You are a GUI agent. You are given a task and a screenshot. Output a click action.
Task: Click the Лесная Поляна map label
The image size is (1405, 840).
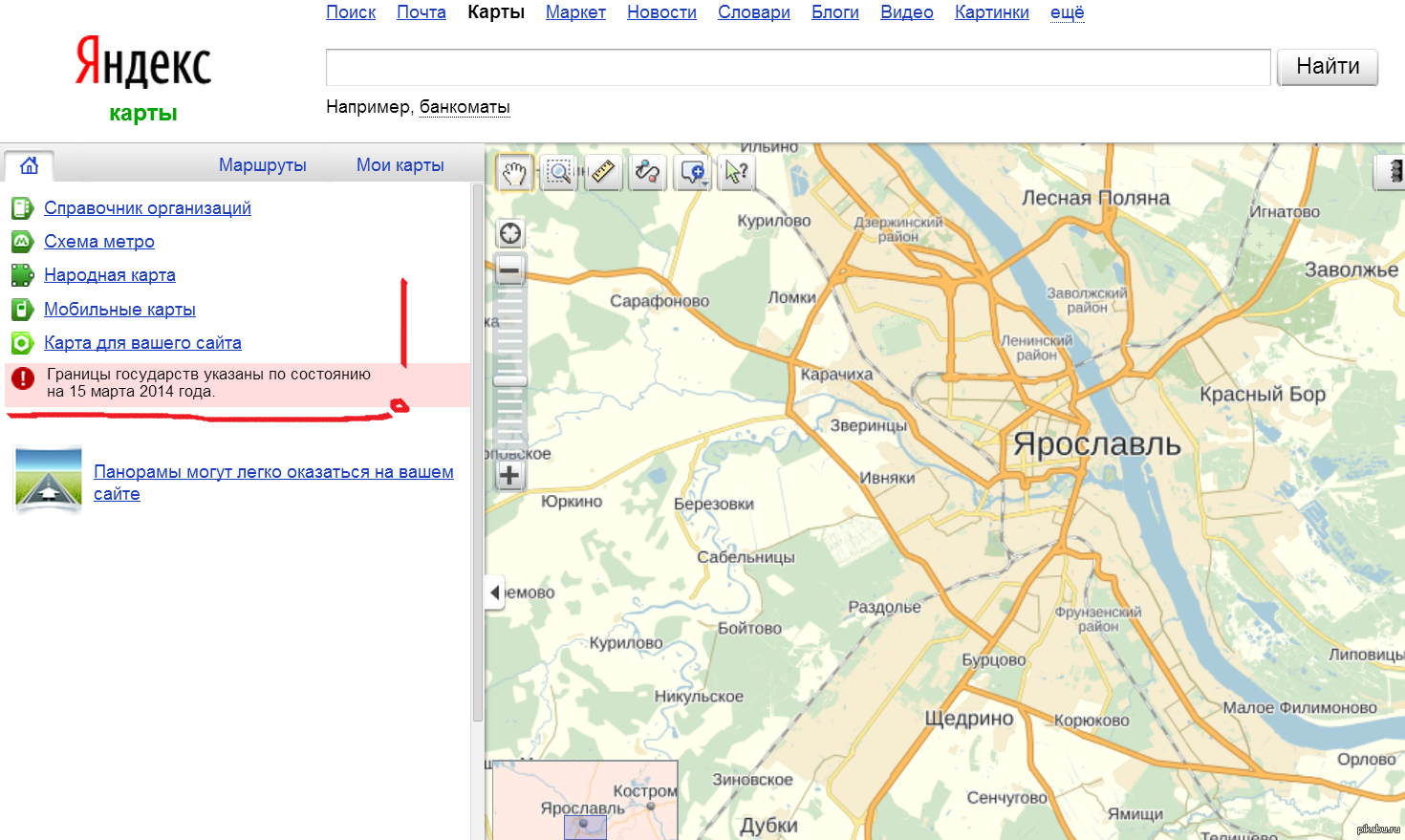[x=1095, y=198]
